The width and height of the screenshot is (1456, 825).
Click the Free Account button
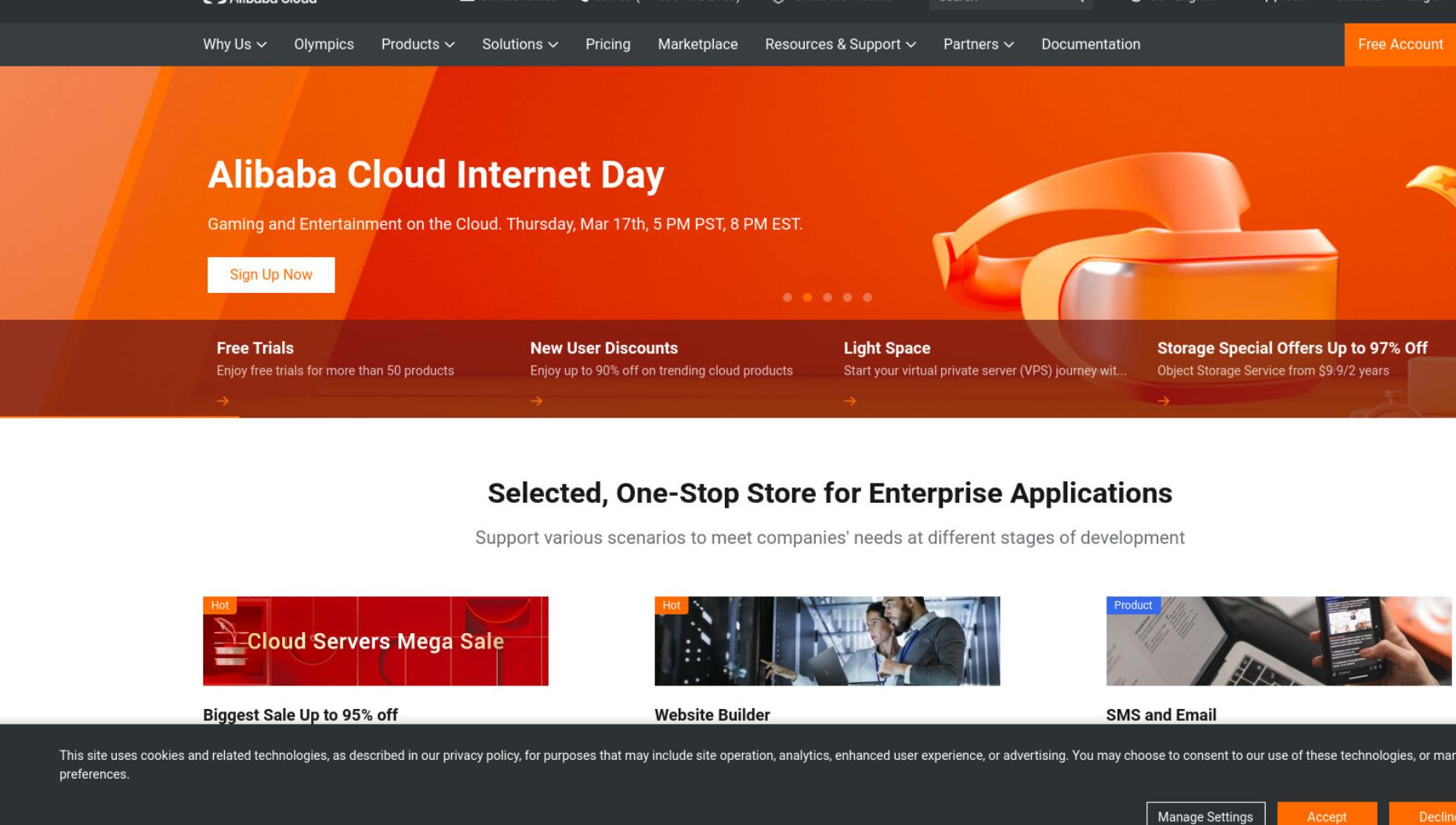tap(1400, 45)
